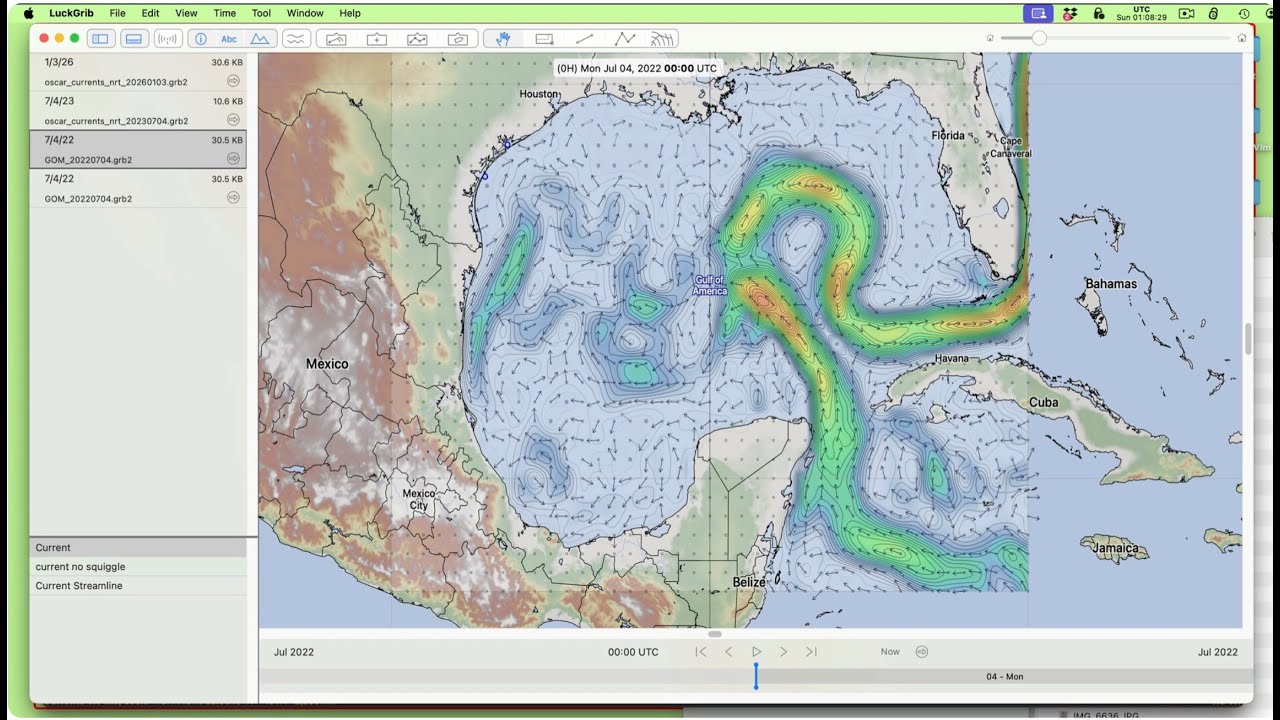
Task: Click the blue timeline position marker
Action: pos(756,676)
